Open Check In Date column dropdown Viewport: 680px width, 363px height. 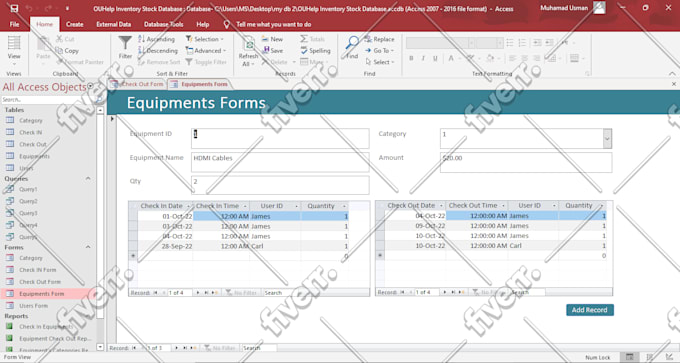click(x=189, y=206)
